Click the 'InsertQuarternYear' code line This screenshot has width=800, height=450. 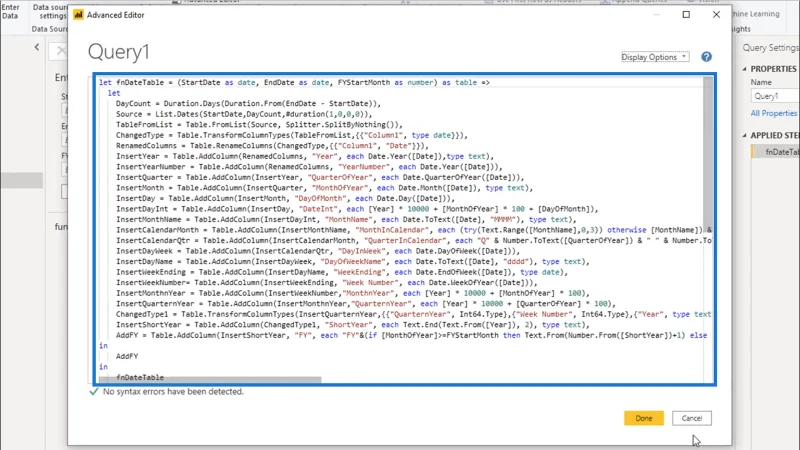366,304
